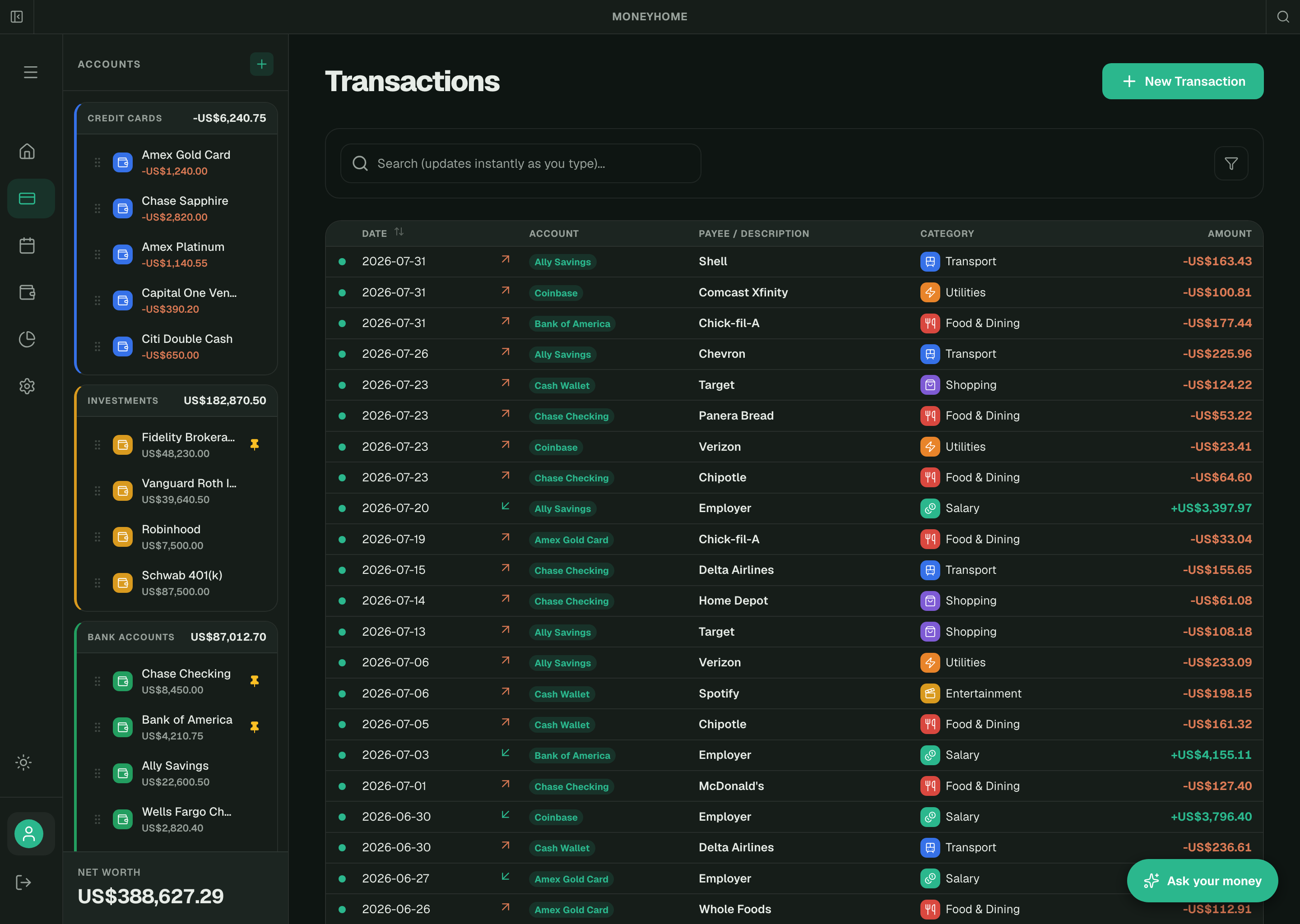
Task: Select the Capital One Venture account
Action: point(176,300)
